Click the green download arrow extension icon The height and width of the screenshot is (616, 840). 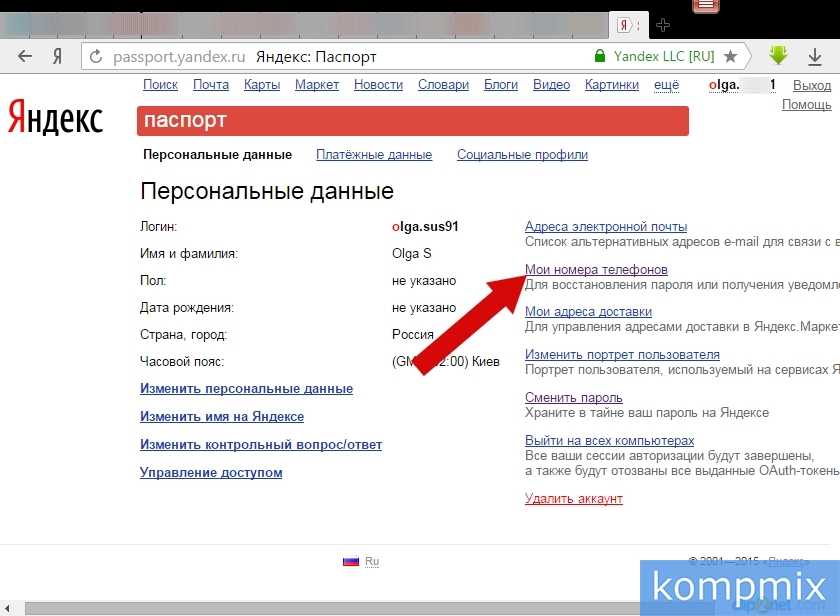click(x=778, y=55)
